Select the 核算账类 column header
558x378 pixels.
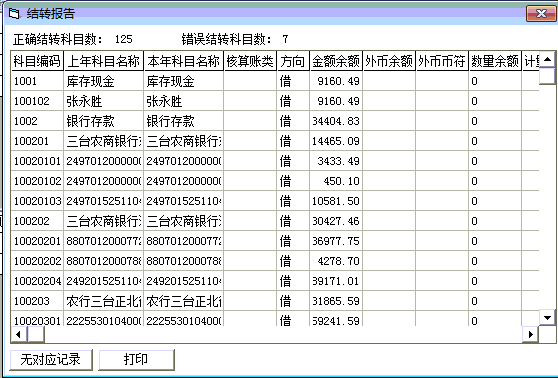pos(250,61)
